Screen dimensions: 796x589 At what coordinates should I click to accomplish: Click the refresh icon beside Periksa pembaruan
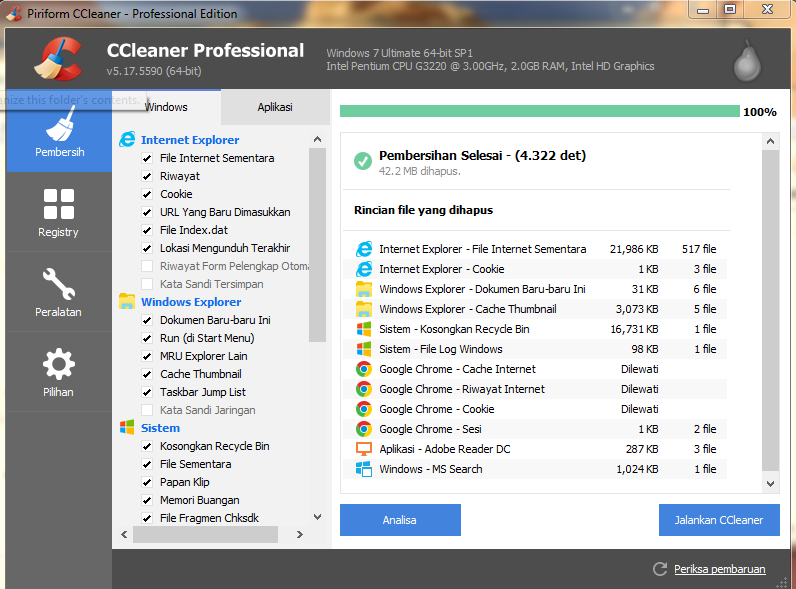pyautogui.click(x=660, y=569)
